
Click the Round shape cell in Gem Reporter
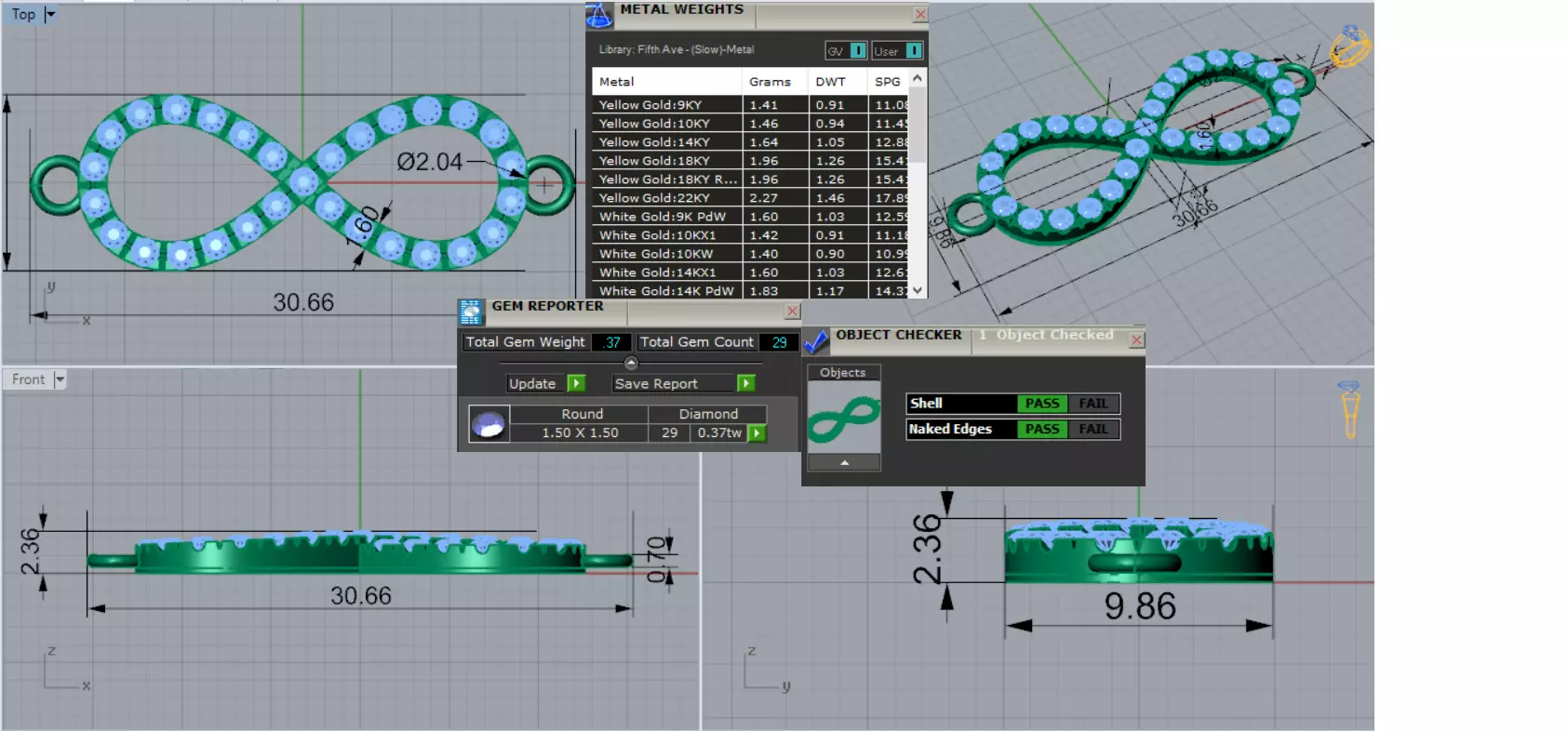582,414
